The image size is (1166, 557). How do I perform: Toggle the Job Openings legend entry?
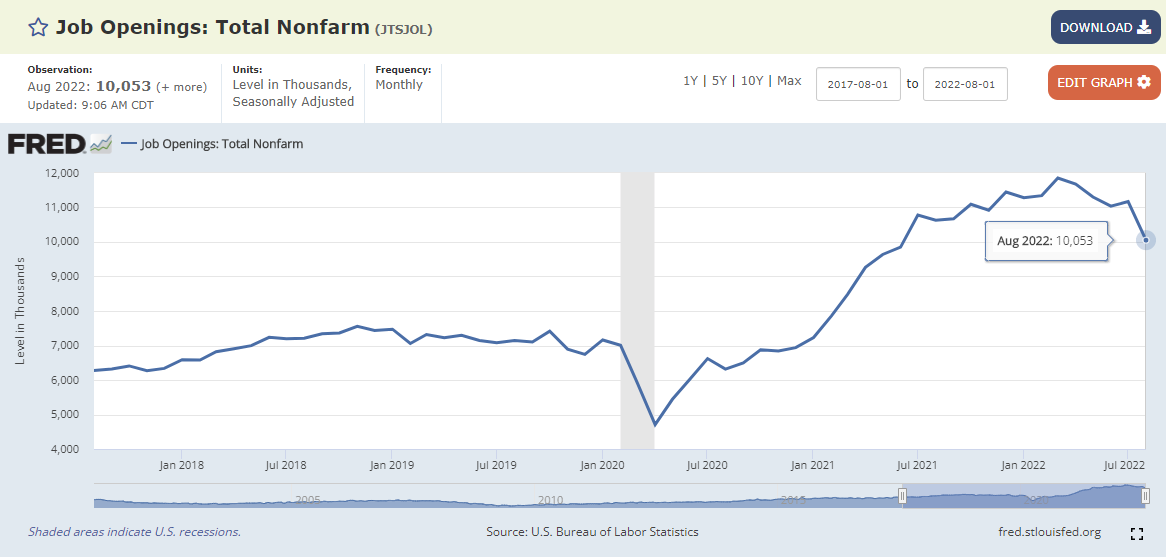point(212,144)
